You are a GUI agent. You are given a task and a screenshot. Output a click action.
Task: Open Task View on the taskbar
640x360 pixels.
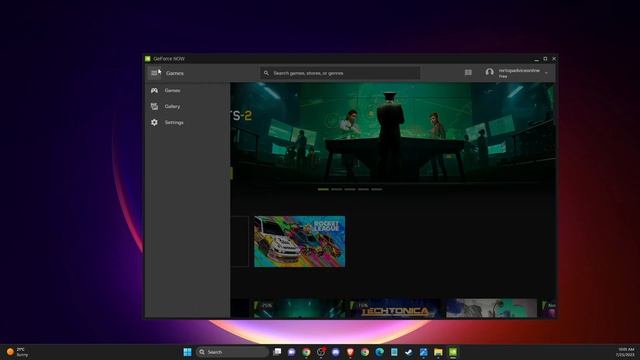click(x=277, y=352)
